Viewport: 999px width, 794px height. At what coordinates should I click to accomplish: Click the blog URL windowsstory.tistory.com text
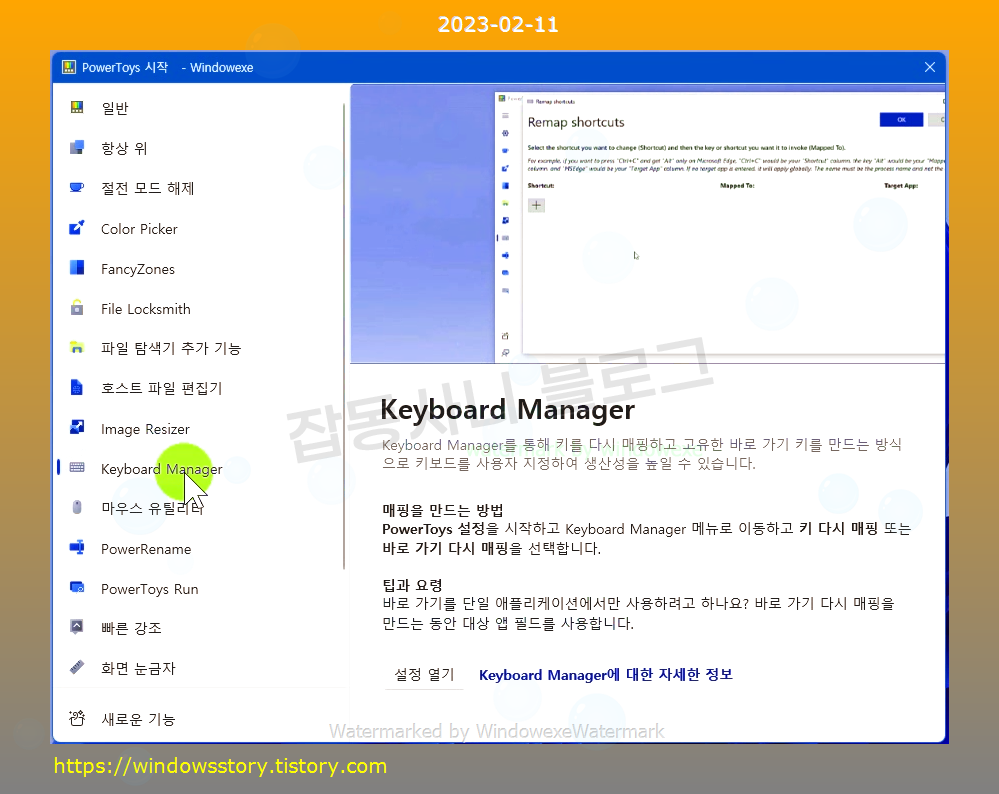pos(220,766)
